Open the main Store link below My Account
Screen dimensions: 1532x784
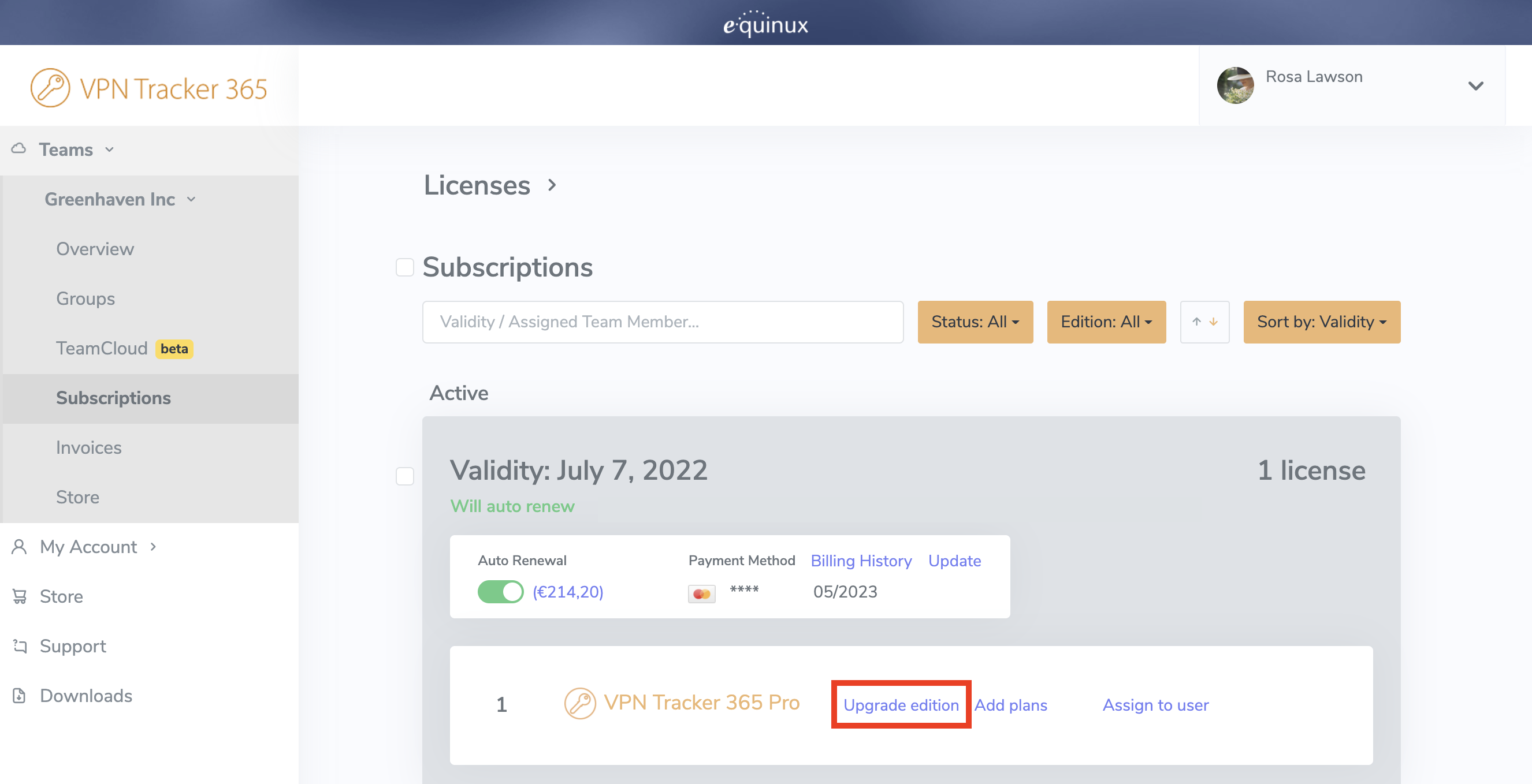pyautogui.click(x=61, y=596)
